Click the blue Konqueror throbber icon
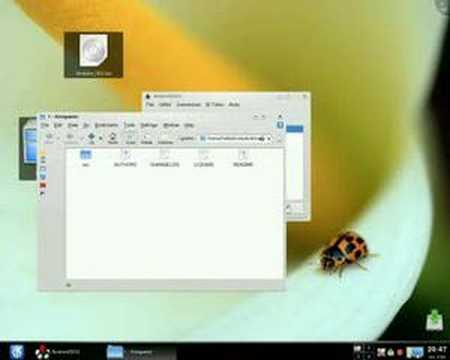 tap(280, 125)
